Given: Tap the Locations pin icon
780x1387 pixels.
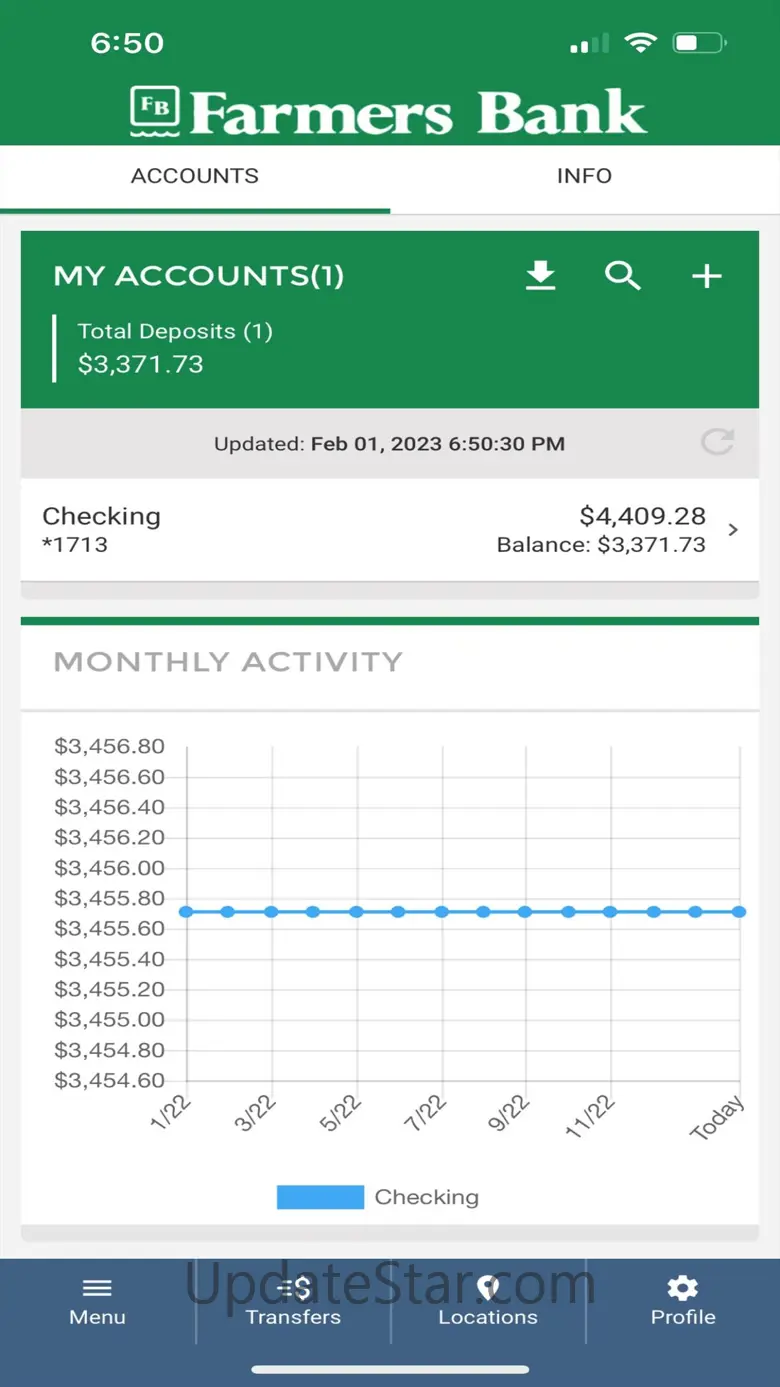Looking at the screenshot, I should [488, 1288].
